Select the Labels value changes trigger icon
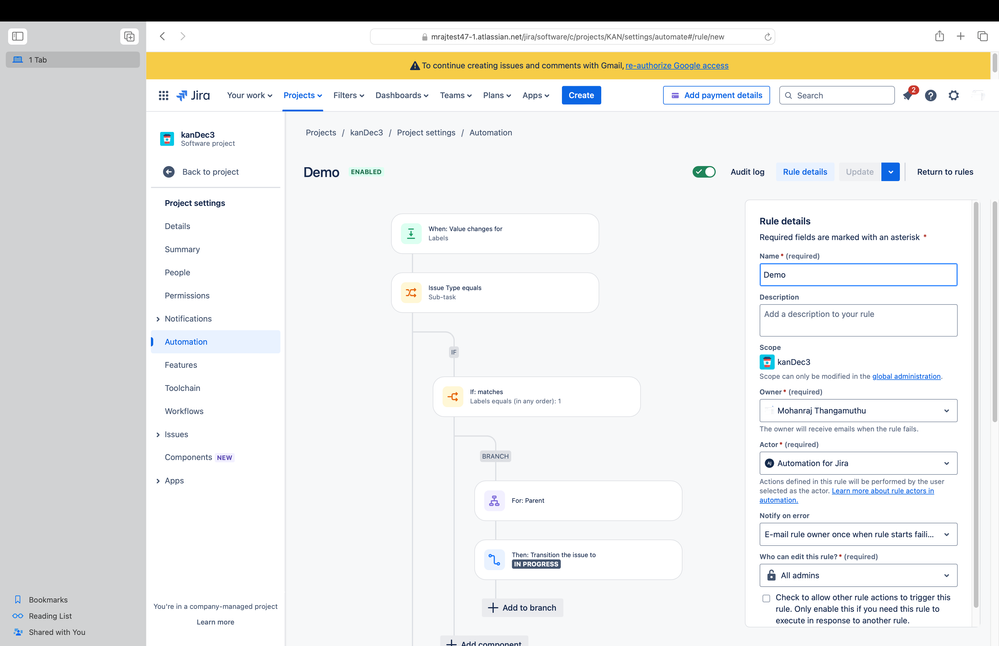The height and width of the screenshot is (646, 999). tap(411, 234)
